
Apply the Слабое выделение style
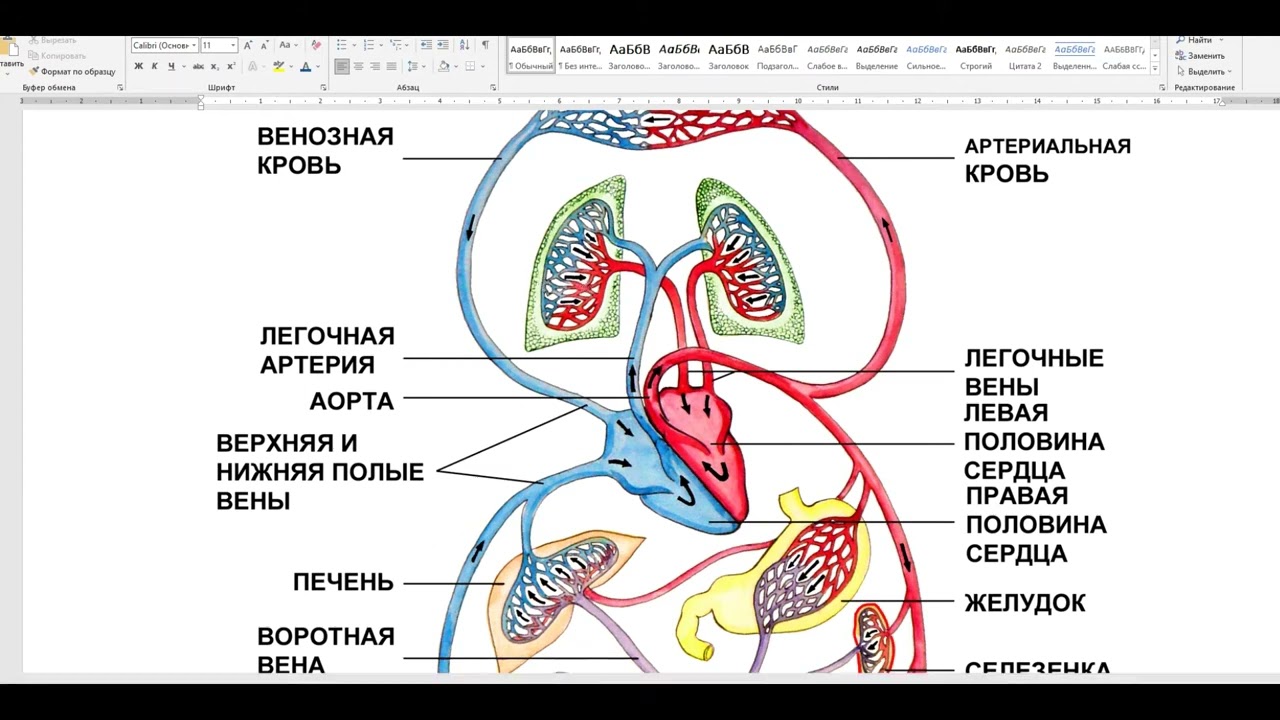827,56
